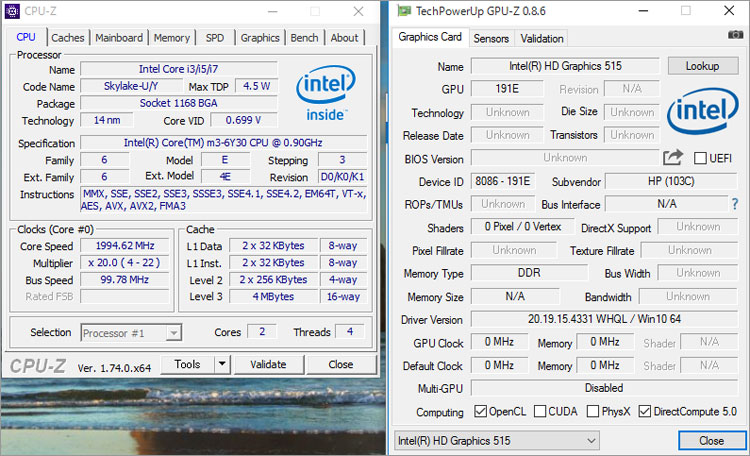
Task: Toggle the CUDA checkbox
Action: click(540, 411)
